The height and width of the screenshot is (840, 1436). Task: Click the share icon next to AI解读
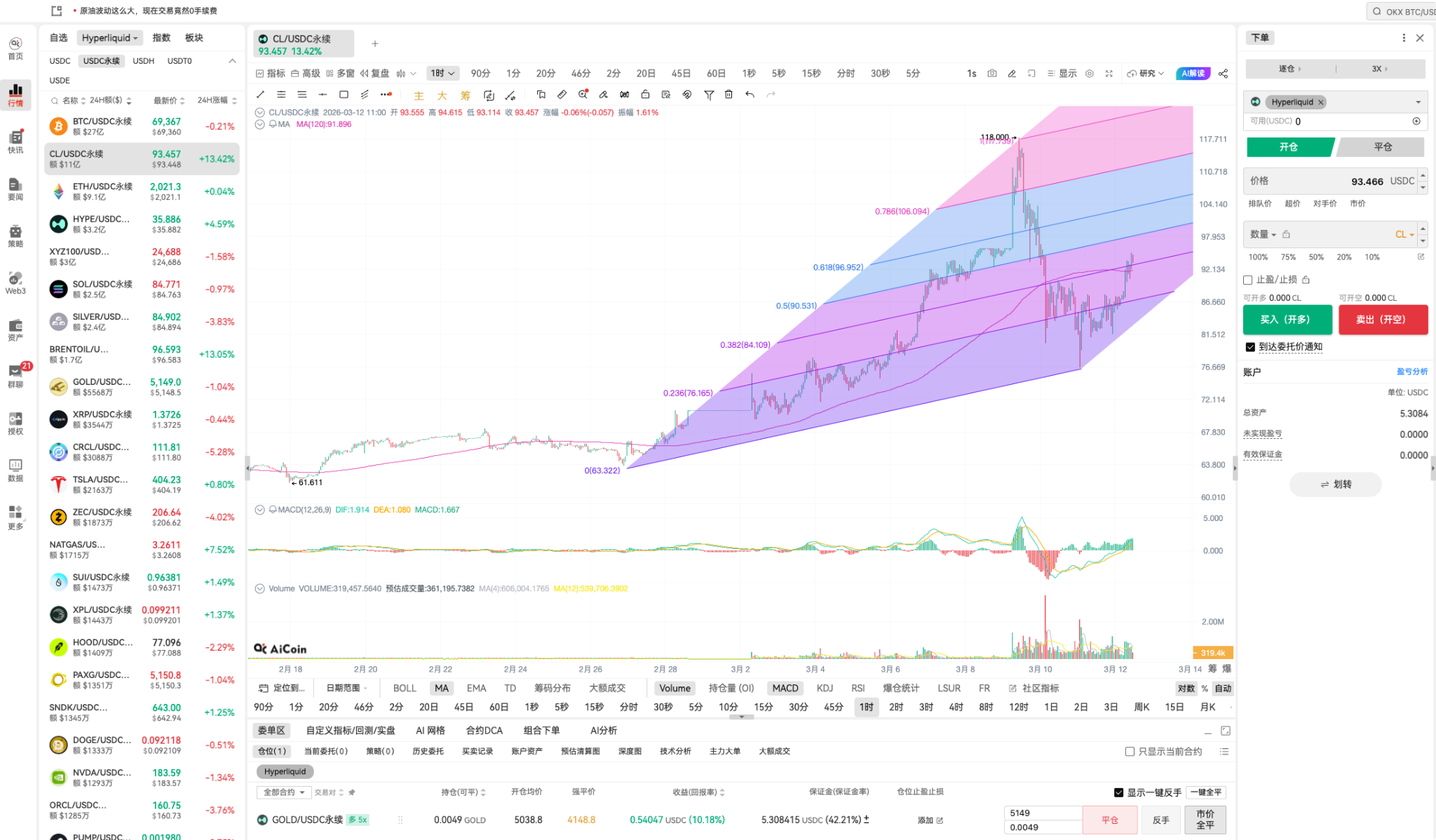point(1223,73)
